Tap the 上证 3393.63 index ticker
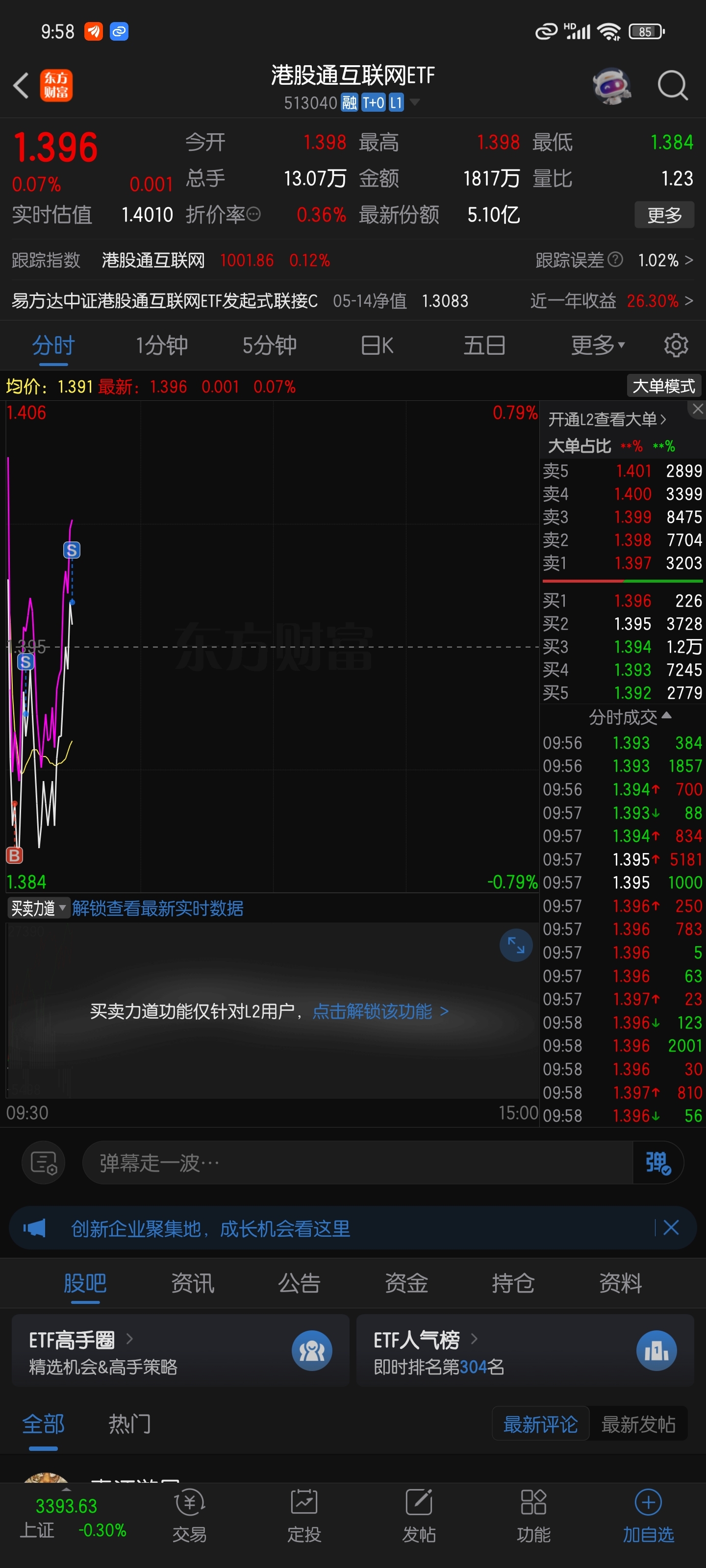The width and height of the screenshot is (706, 1568). click(x=73, y=1518)
